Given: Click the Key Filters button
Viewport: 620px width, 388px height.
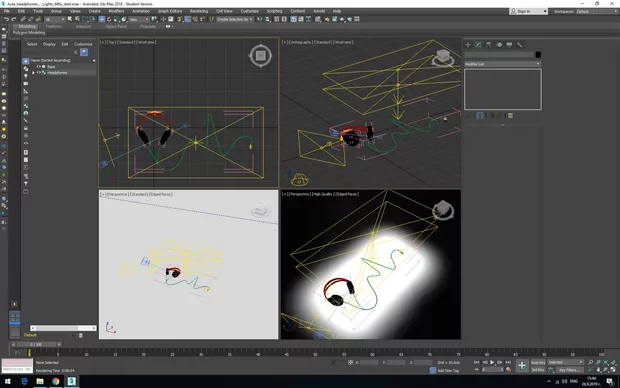Looking at the screenshot, I should (x=570, y=370).
